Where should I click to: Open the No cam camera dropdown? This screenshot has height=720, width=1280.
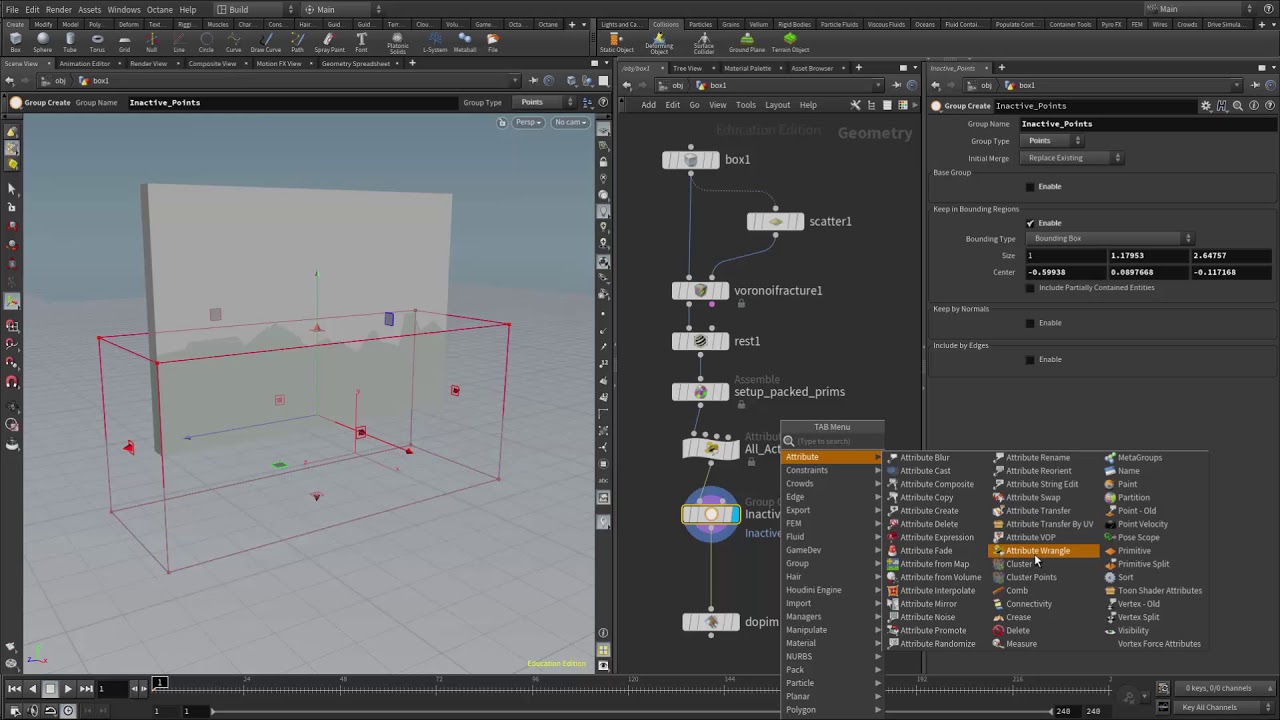click(571, 122)
